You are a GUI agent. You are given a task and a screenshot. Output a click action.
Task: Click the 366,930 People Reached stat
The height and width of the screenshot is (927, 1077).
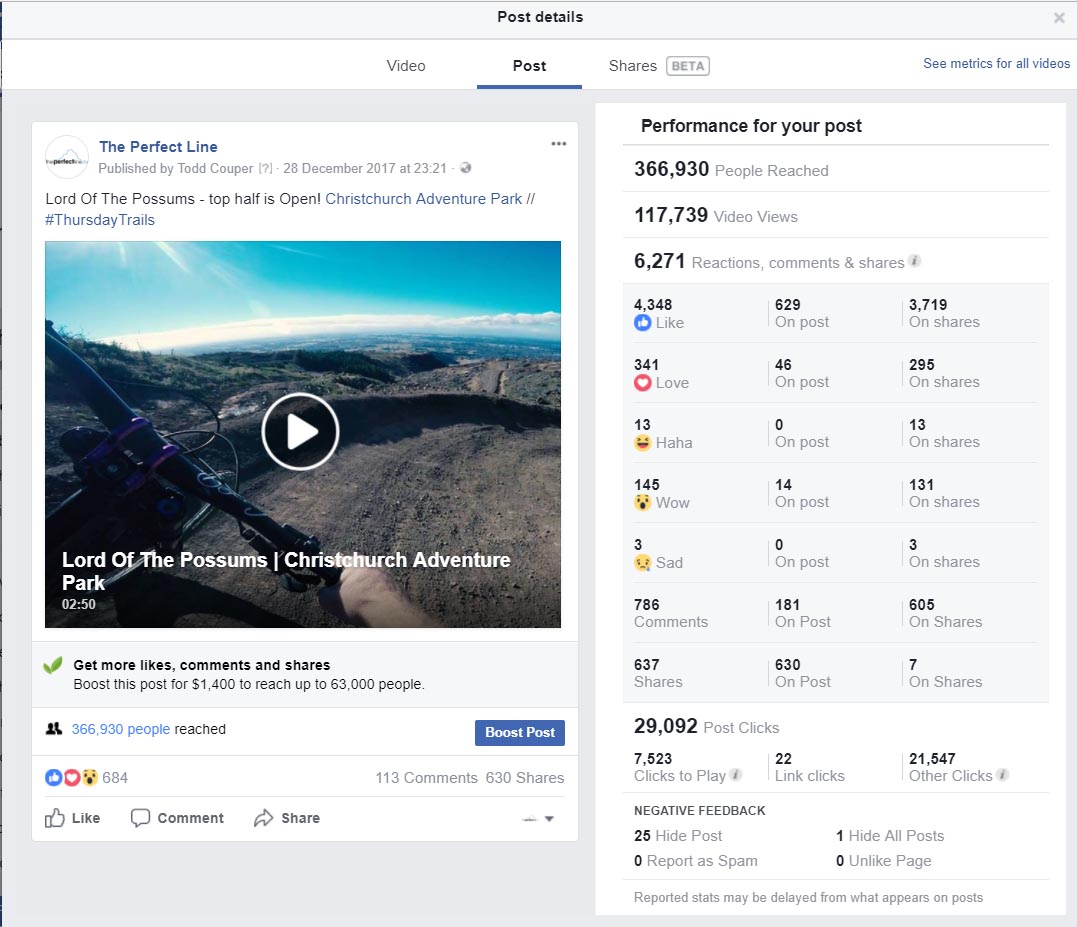tap(731, 169)
